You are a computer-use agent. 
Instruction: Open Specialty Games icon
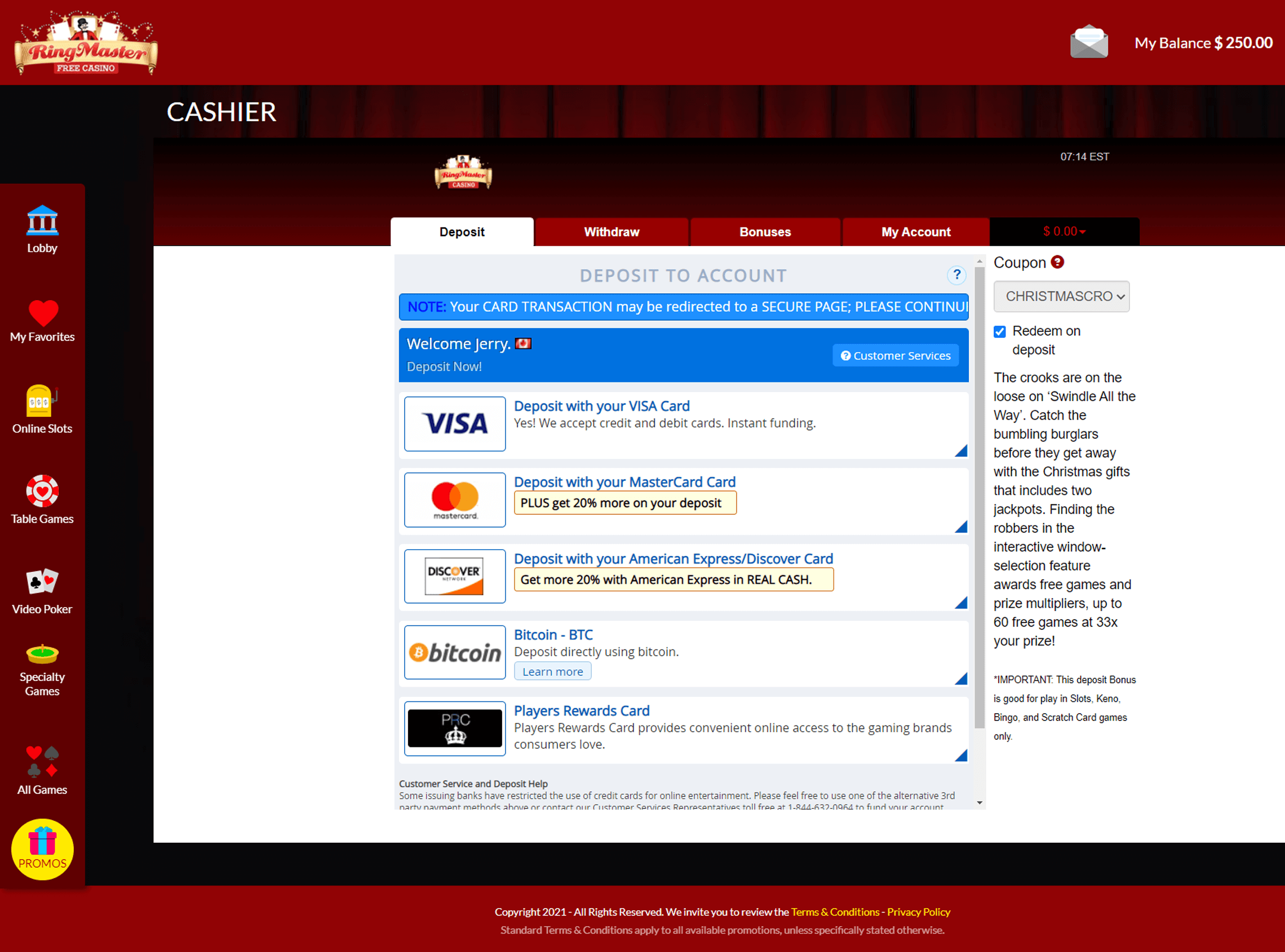pos(42,654)
